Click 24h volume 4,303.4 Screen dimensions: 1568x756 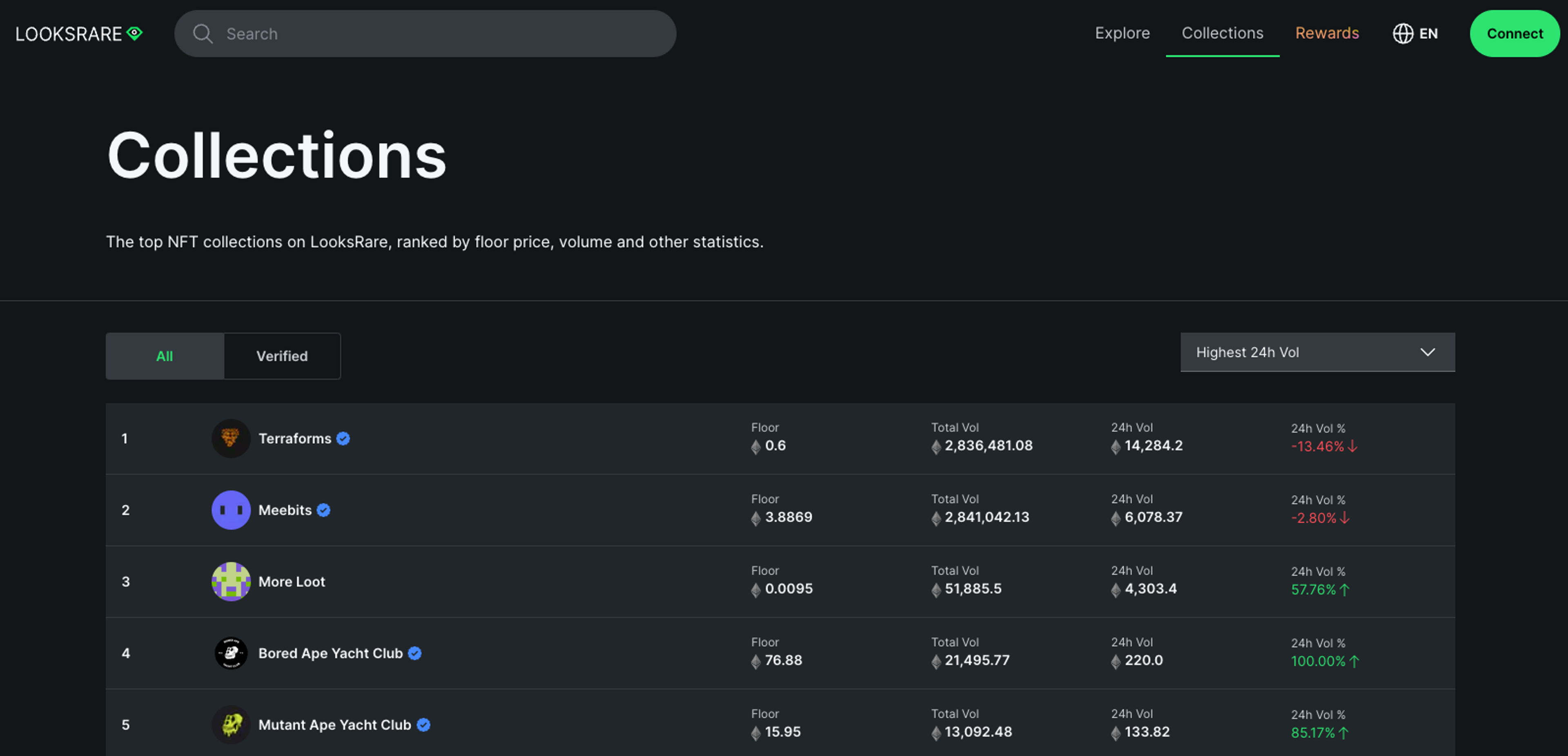1150,589
